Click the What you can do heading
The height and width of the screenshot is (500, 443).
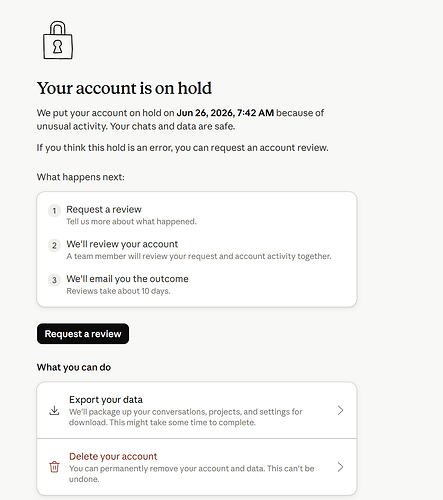[x=74, y=367]
